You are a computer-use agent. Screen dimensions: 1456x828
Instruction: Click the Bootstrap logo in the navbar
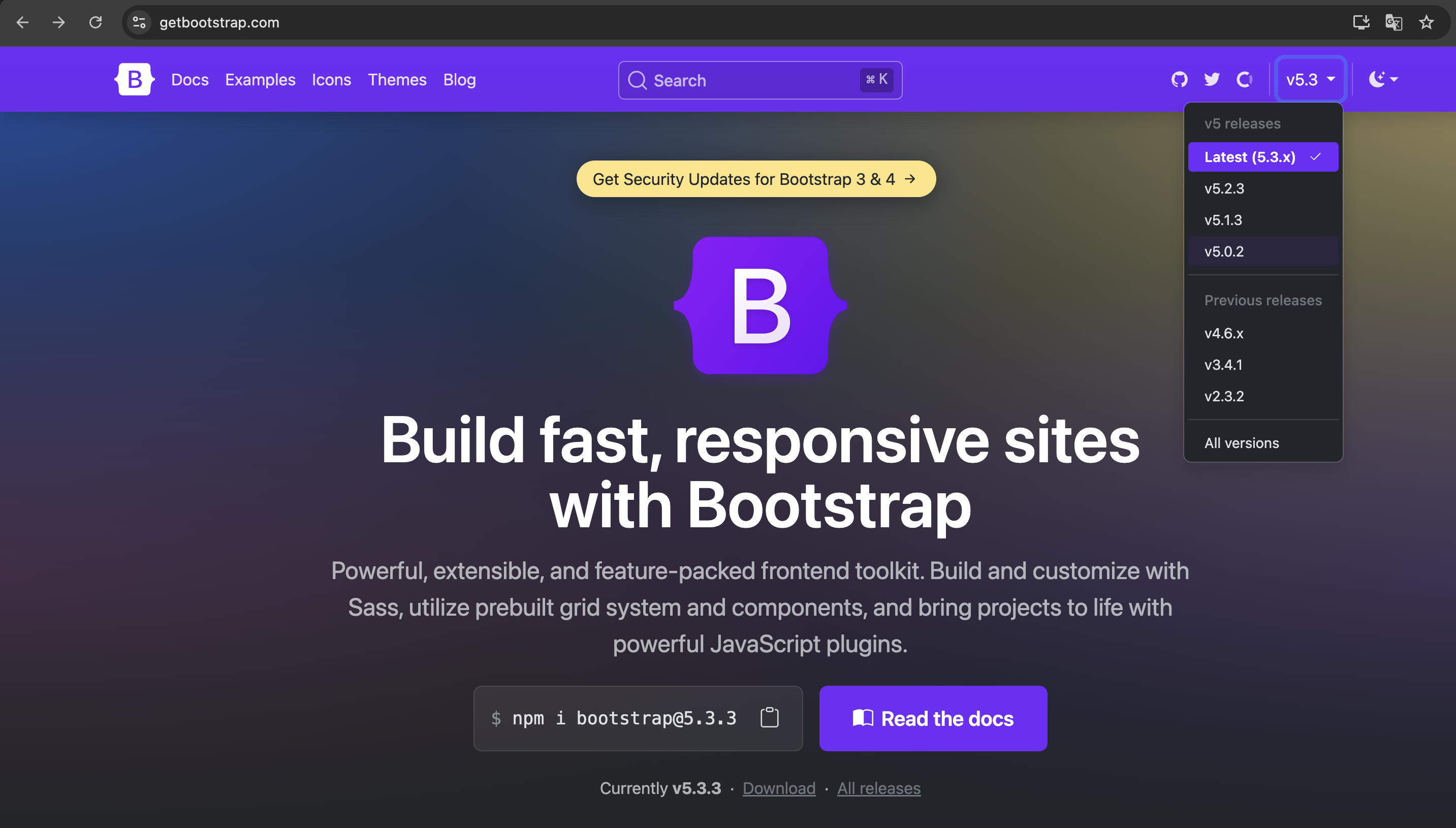click(134, 79)
